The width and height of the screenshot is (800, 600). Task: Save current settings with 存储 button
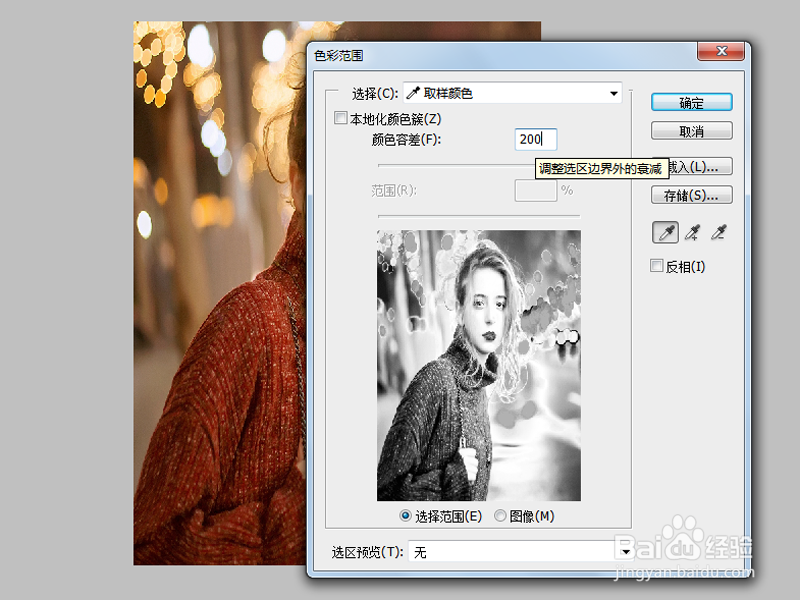pyautogui.click(x=691, y=195)
